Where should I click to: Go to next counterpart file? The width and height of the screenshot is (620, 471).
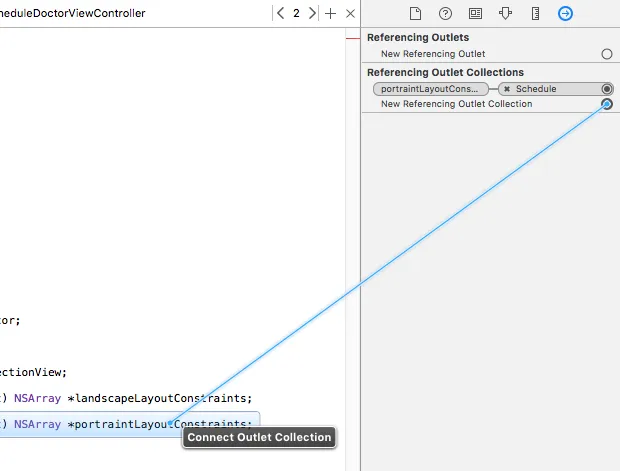[x=312, y=13]
